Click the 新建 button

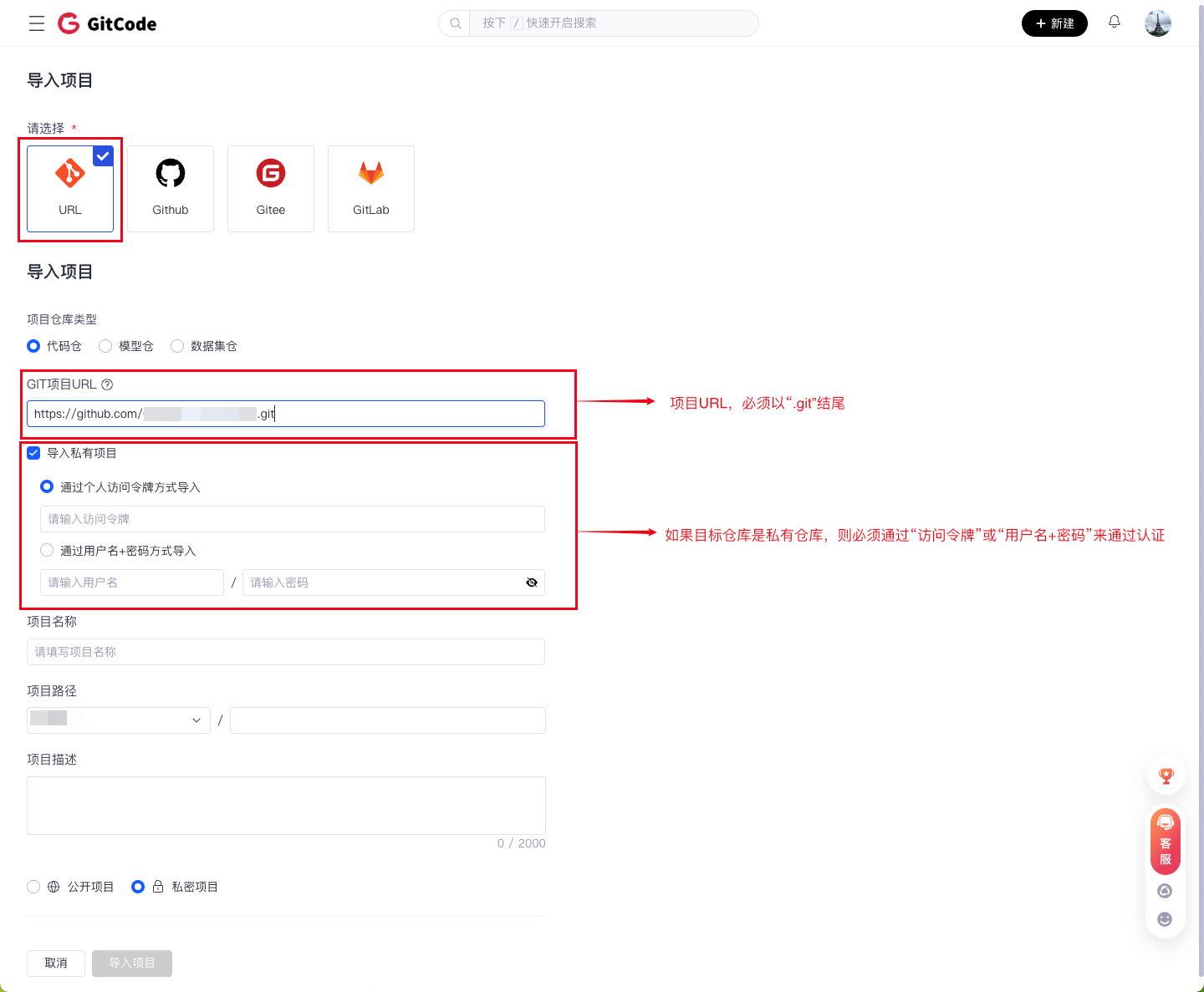tap(1053, 23)
